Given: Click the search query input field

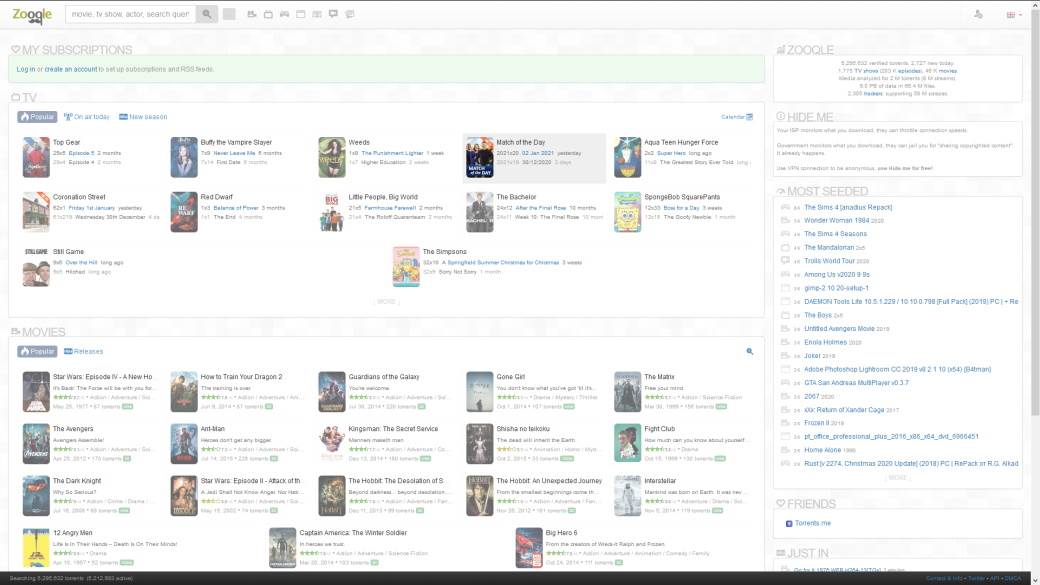Looking at the screenshot, I should 130,14.
